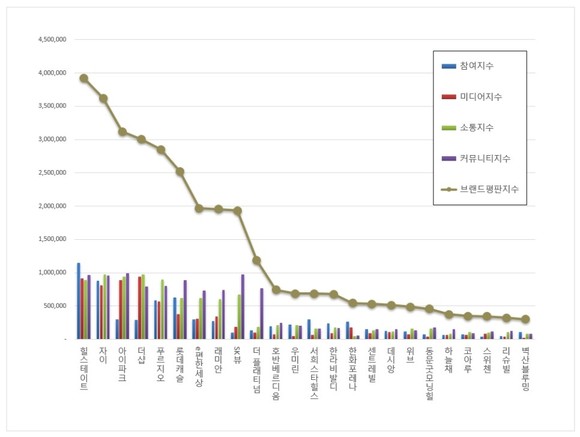Click the 4,000,000 axis label
This screenshot has height=437, width=580.
point(53,73)
